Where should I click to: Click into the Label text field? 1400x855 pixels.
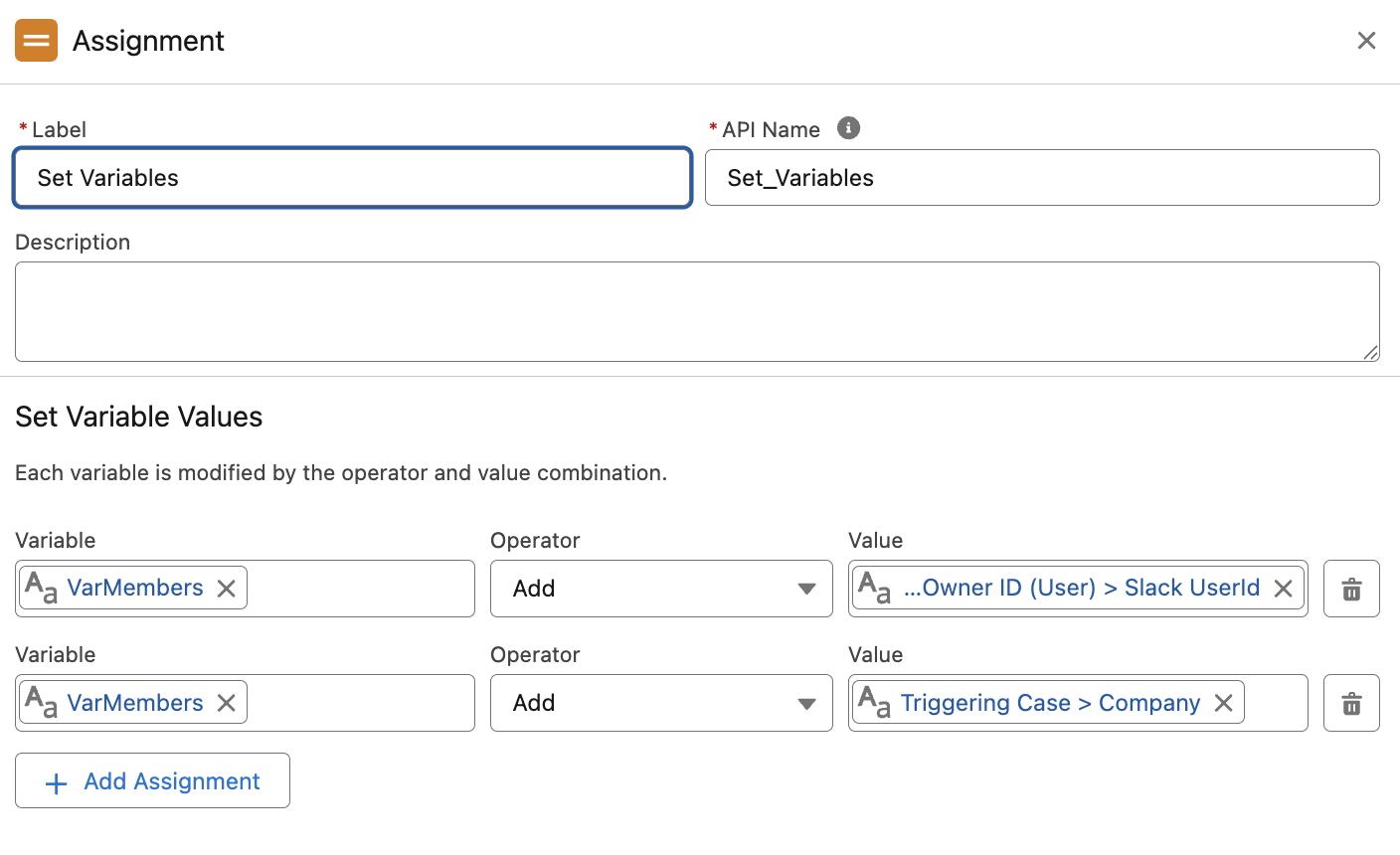[352, 178]
